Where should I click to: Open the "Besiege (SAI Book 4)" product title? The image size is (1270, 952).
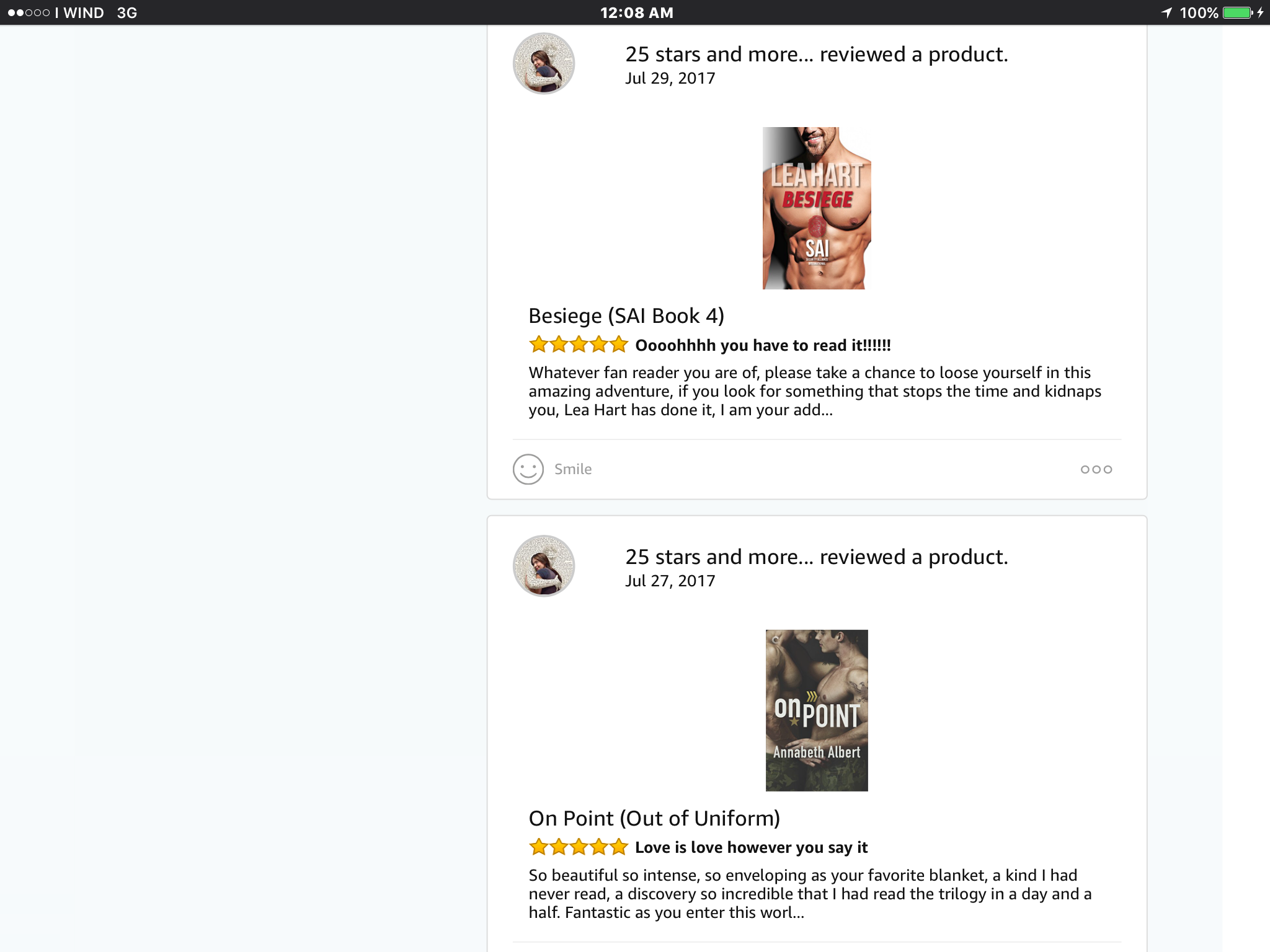(626, 316)
